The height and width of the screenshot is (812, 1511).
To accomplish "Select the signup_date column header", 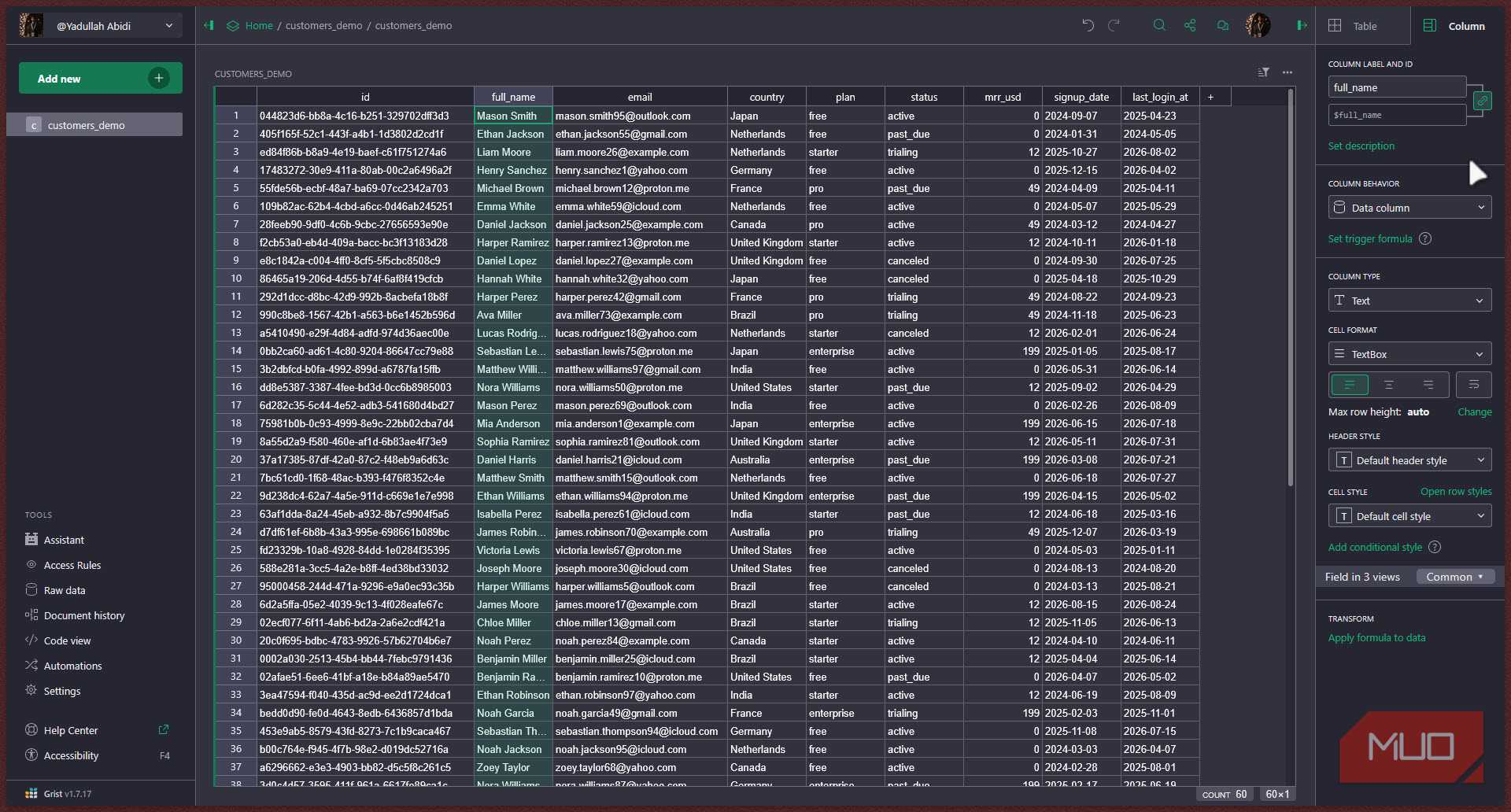I will click(x=1081, y=97).
